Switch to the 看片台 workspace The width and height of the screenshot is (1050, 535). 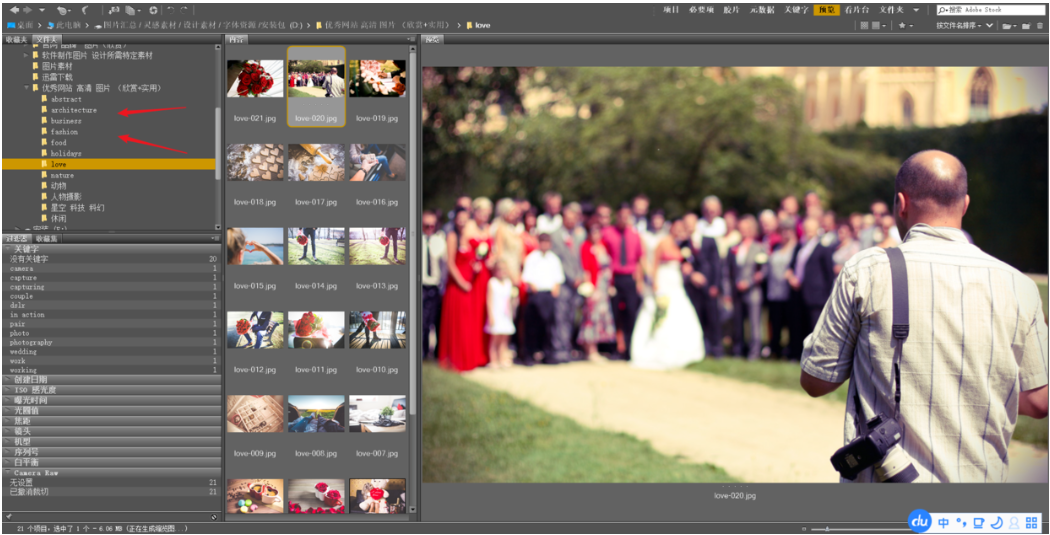coord(857,10)
